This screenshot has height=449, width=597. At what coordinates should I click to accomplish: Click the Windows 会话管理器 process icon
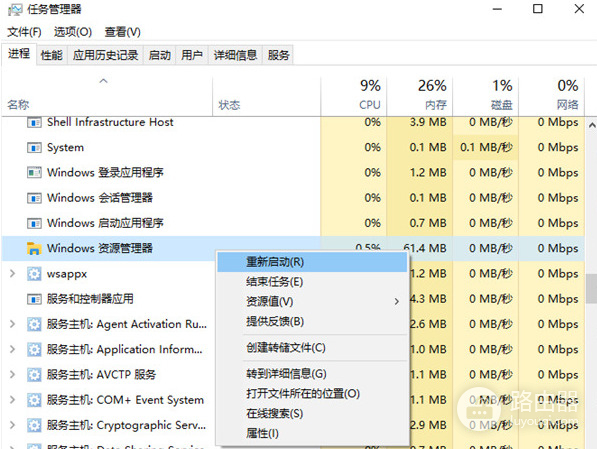[x=34, y=198]
